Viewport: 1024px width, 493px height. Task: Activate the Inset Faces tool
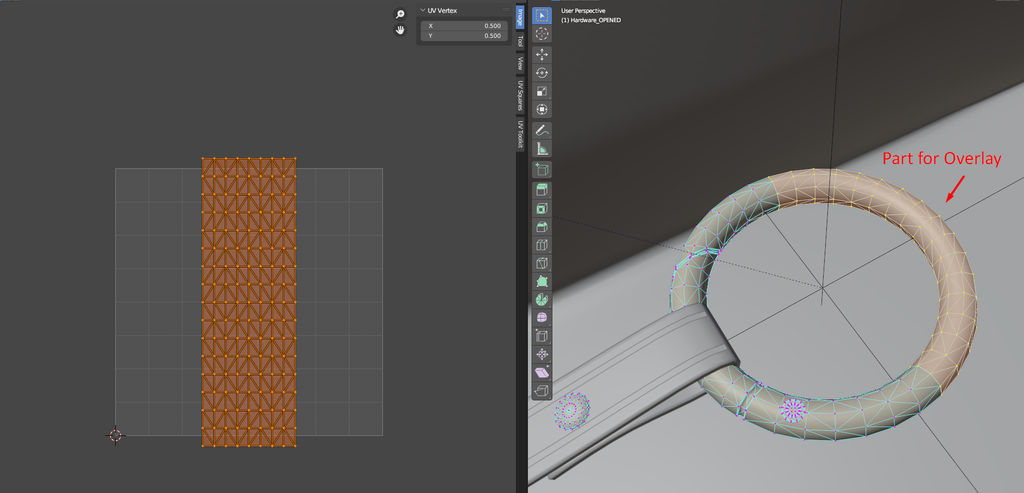[x=542, y=208]
